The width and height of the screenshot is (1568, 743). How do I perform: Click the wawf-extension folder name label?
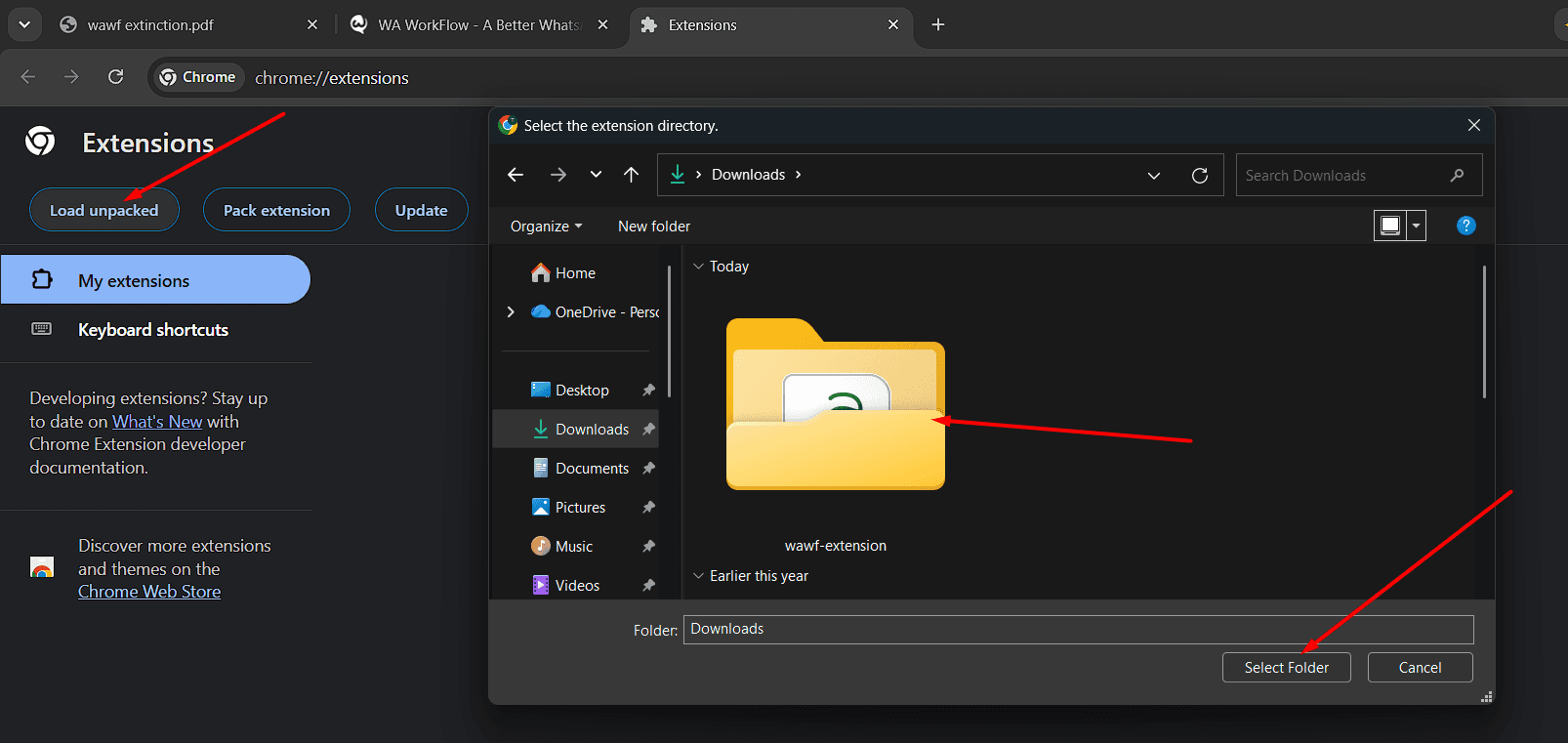(x=836, y=546)
